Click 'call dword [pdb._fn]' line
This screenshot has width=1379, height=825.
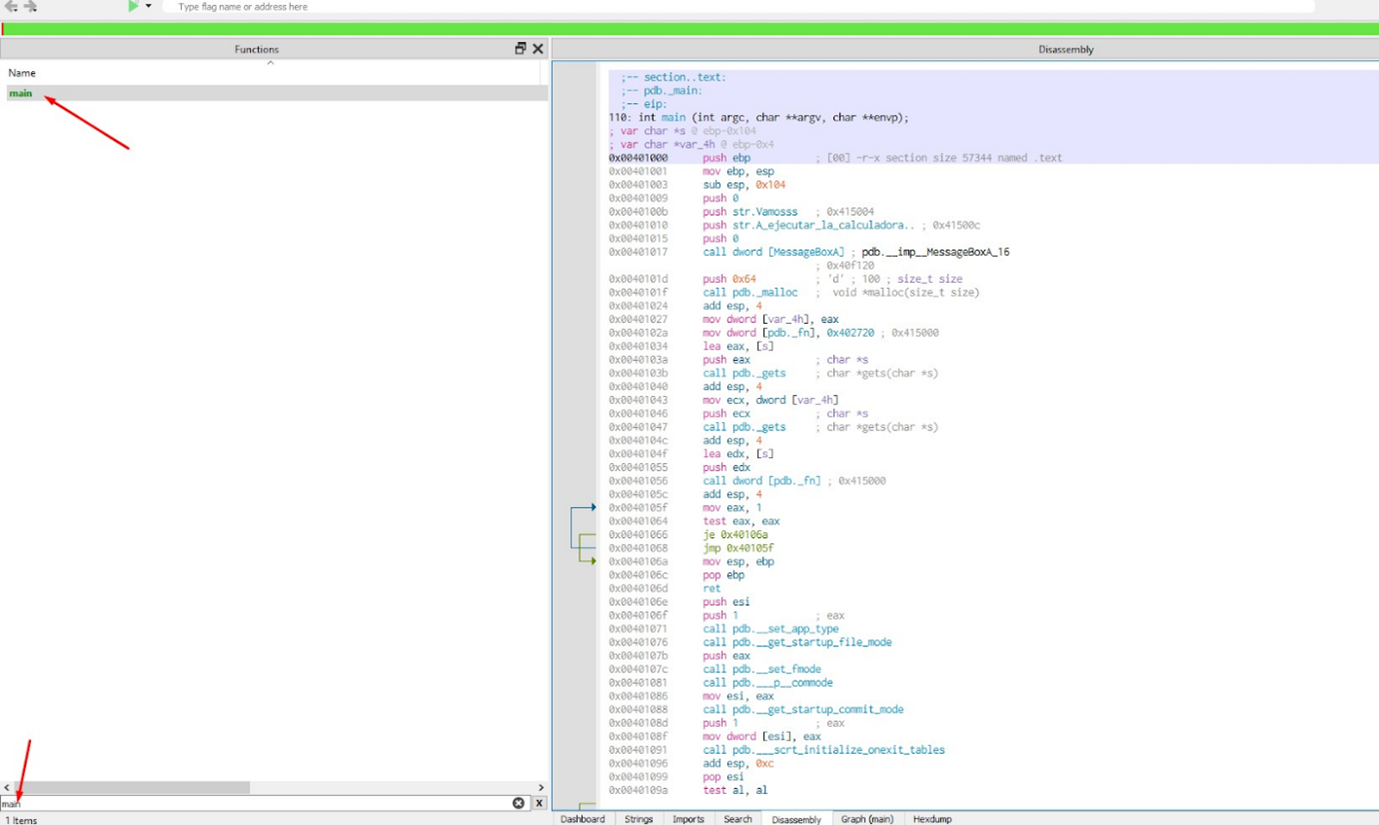[x=761, y=481]
